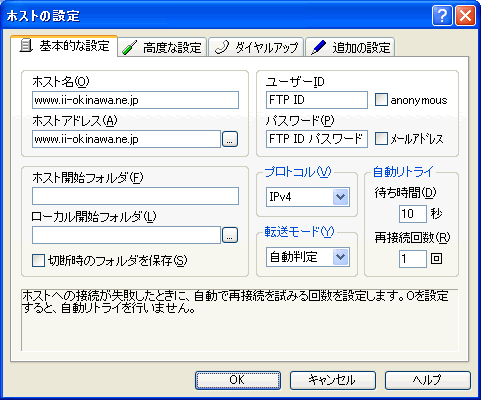Open the ダイヤルアップ tab
The width and height of the screenshot is (481, 400).
coord(256,47)
